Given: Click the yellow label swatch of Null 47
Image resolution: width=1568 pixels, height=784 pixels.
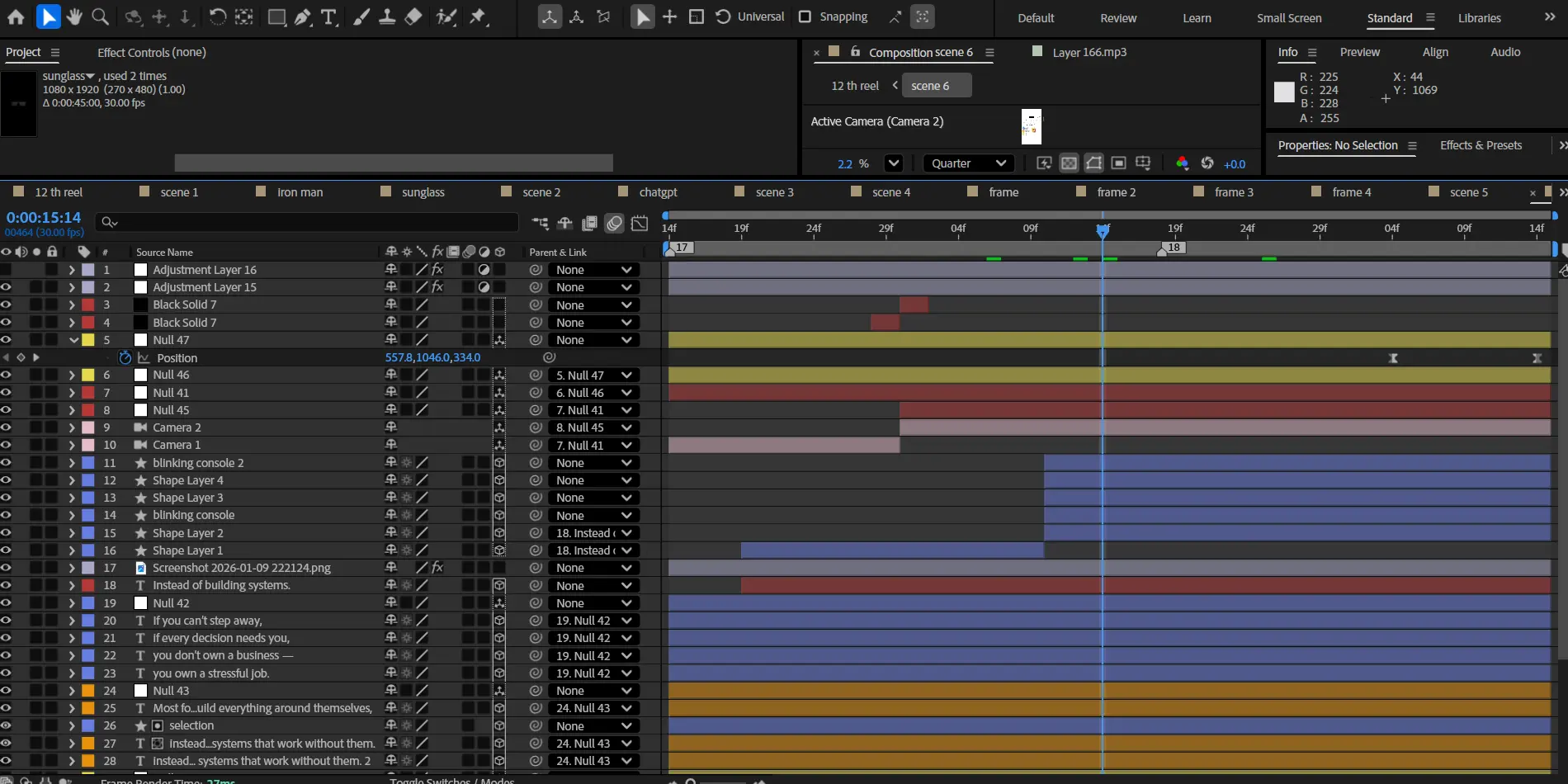Looking at the screenshot, I should pyautogui.click(x=88, y=340).
